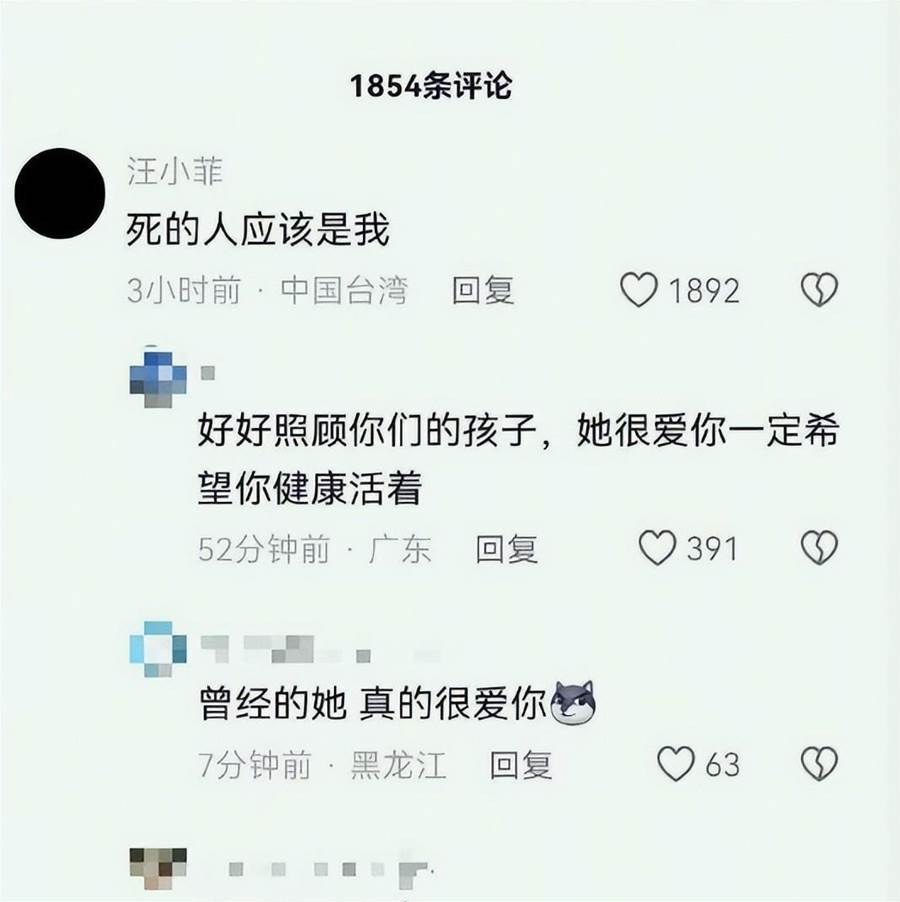Screen dimensions: 900x902
Task: Tap the 1854条评论 header title
Action: [x=431, y=86]
